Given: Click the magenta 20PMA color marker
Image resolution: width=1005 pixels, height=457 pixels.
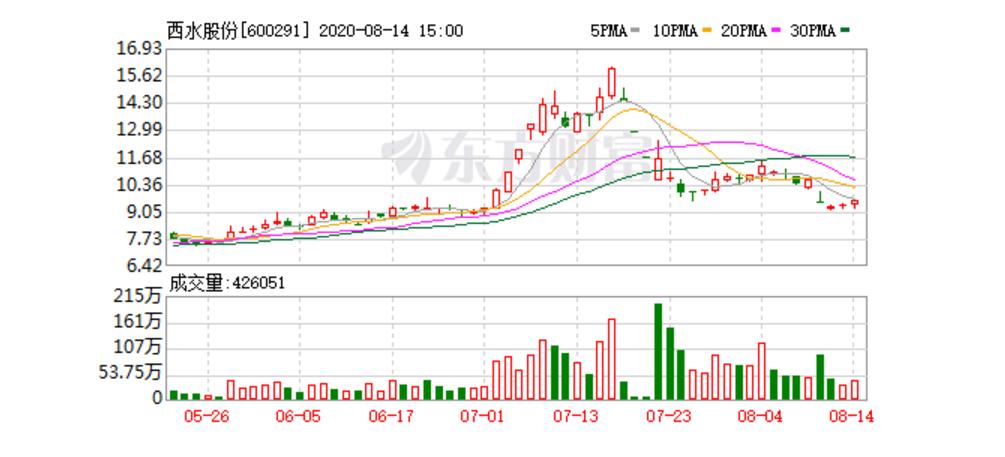Looking at the screenshot, I should (777, 32).
